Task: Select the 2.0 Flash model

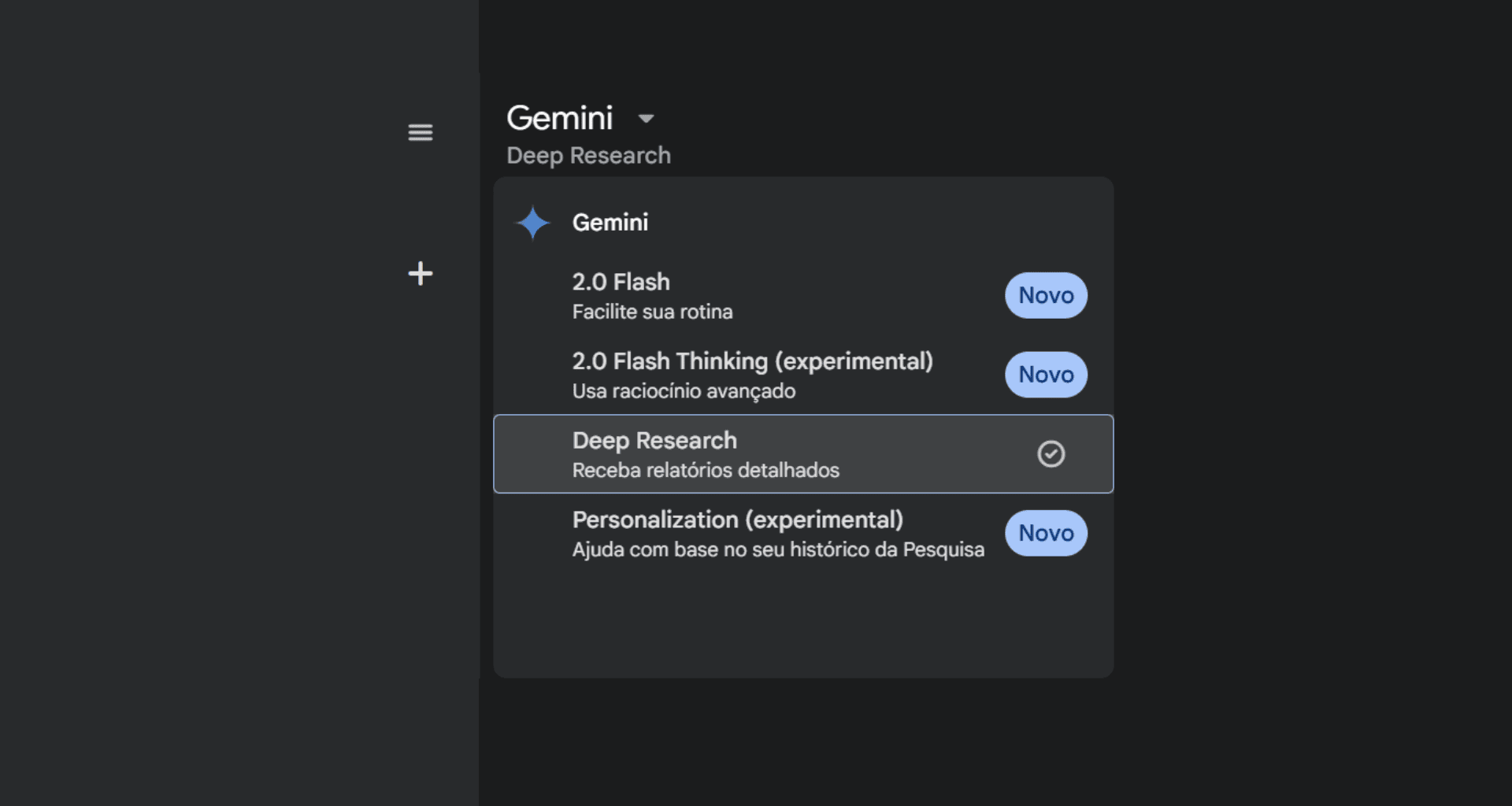Action: pos(621,282)
